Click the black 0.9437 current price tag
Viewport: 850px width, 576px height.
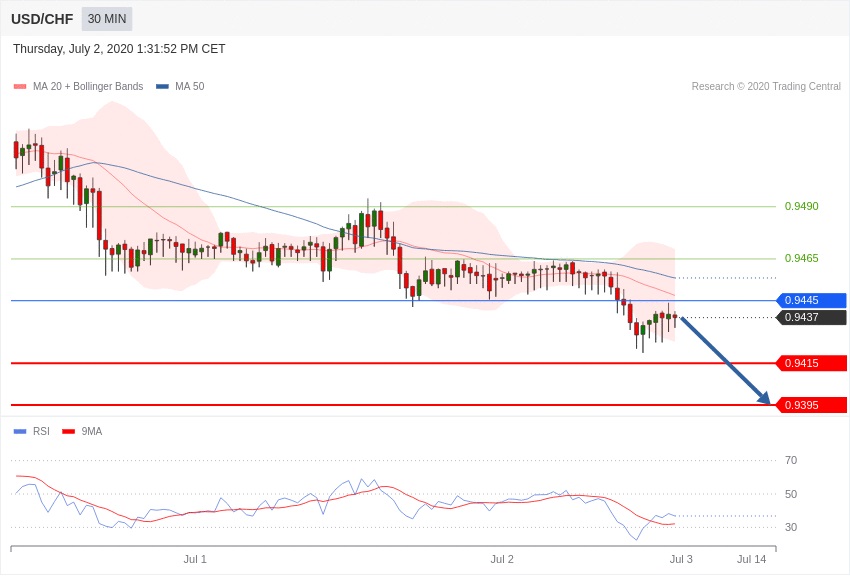(x=812, y=317)
